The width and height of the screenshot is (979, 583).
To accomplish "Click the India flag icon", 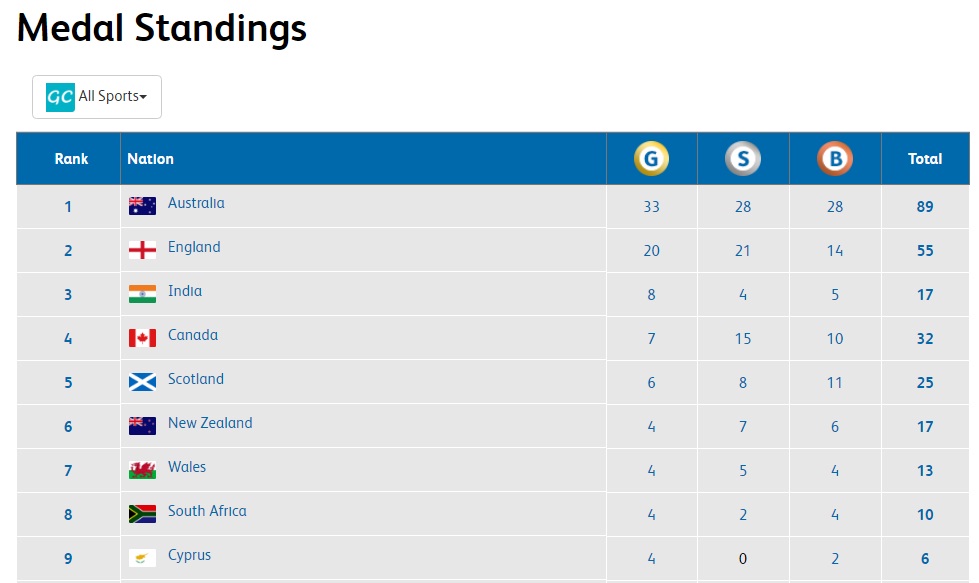I will (x=142, y=294).
